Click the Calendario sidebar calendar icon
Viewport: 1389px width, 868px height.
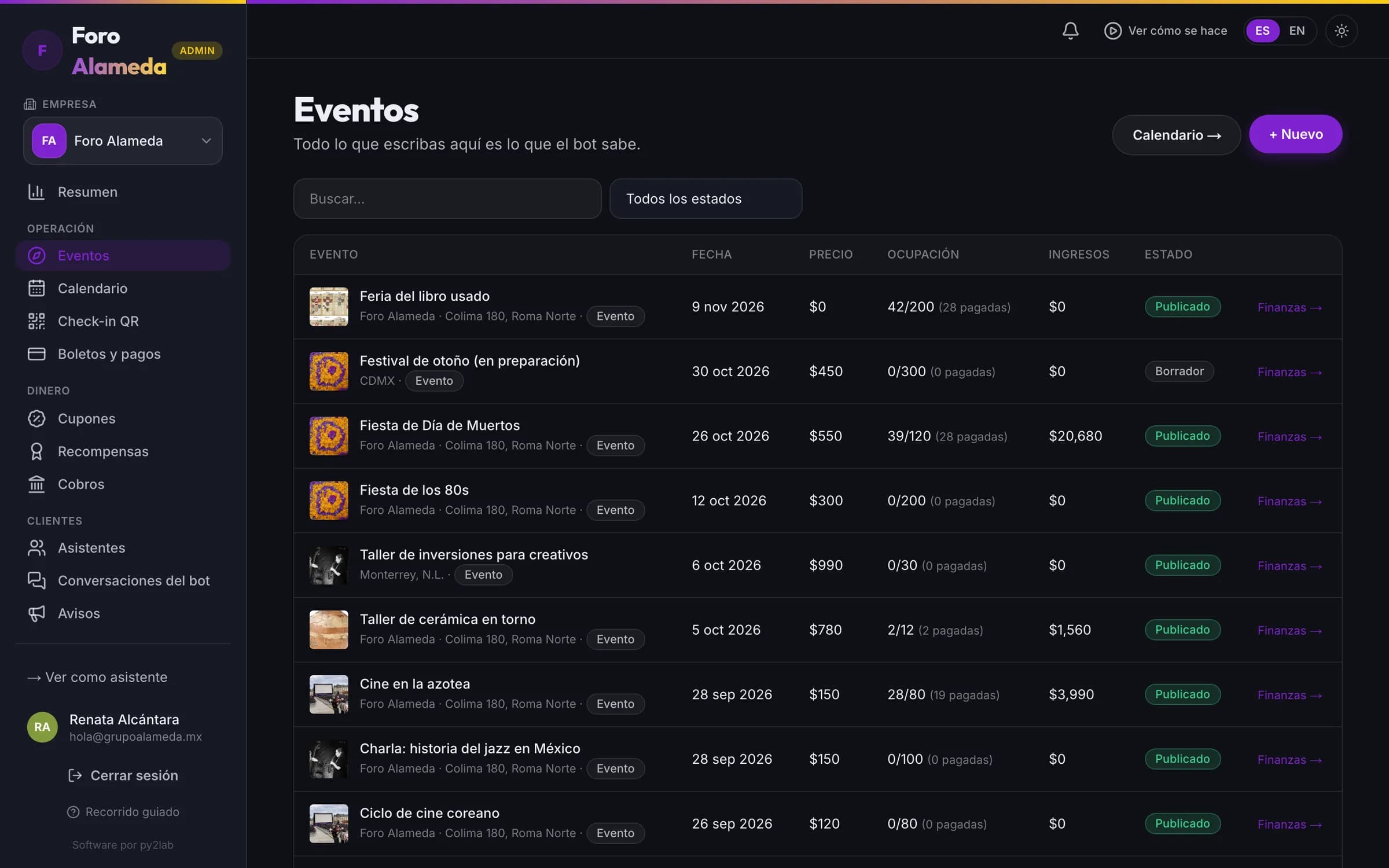36,288
